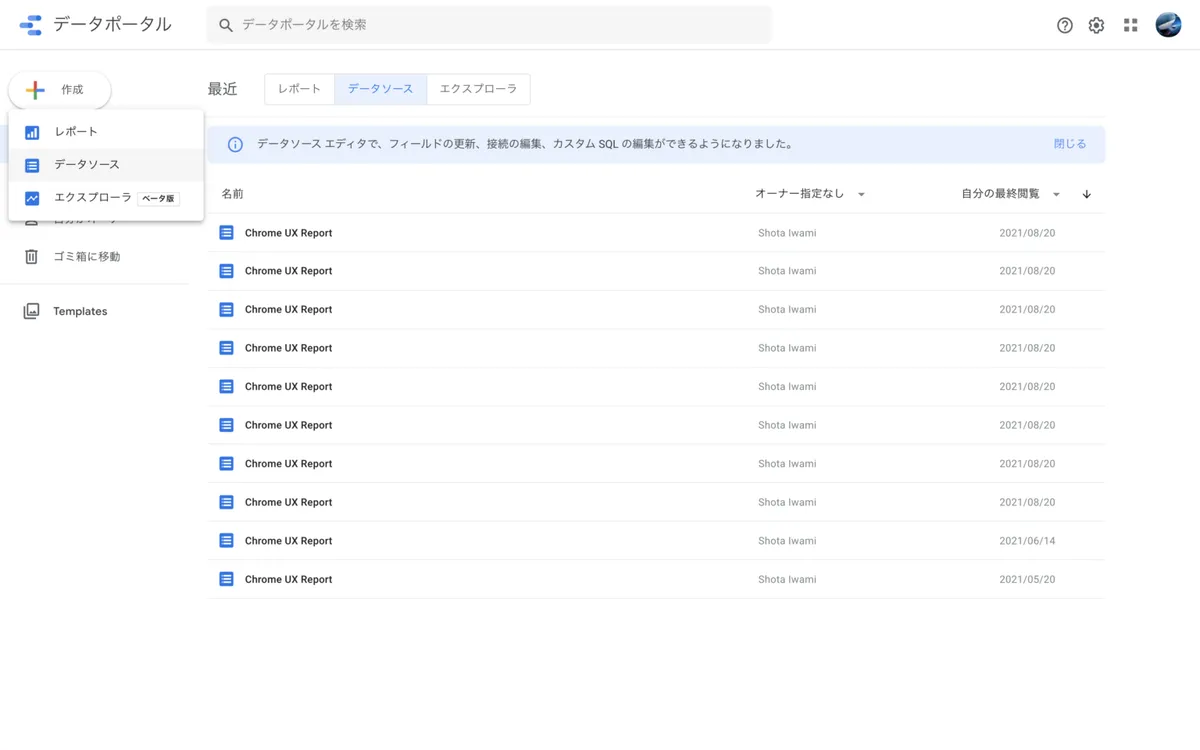The height and width of the screenshot is (750, 1200).
Task: Open the 自分の最終閲覧 sort dropdown
Action: point(1011,194)
